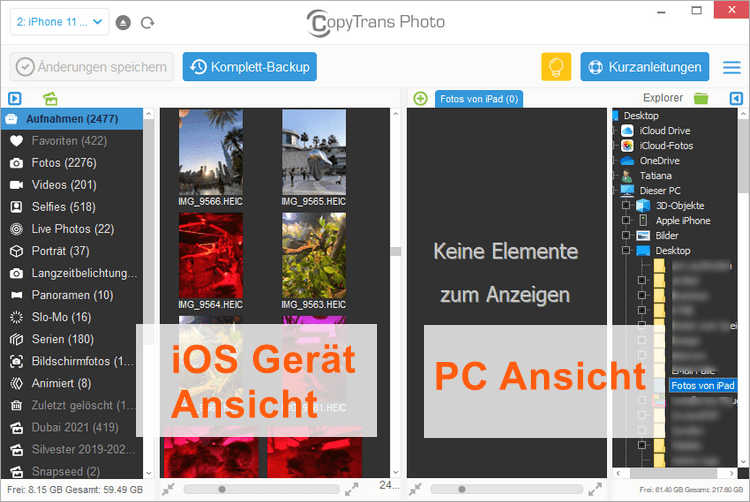Select thumbnail IMG_9566.HEIC
This screenshot has width=750, height=502.
coord(210,152)
